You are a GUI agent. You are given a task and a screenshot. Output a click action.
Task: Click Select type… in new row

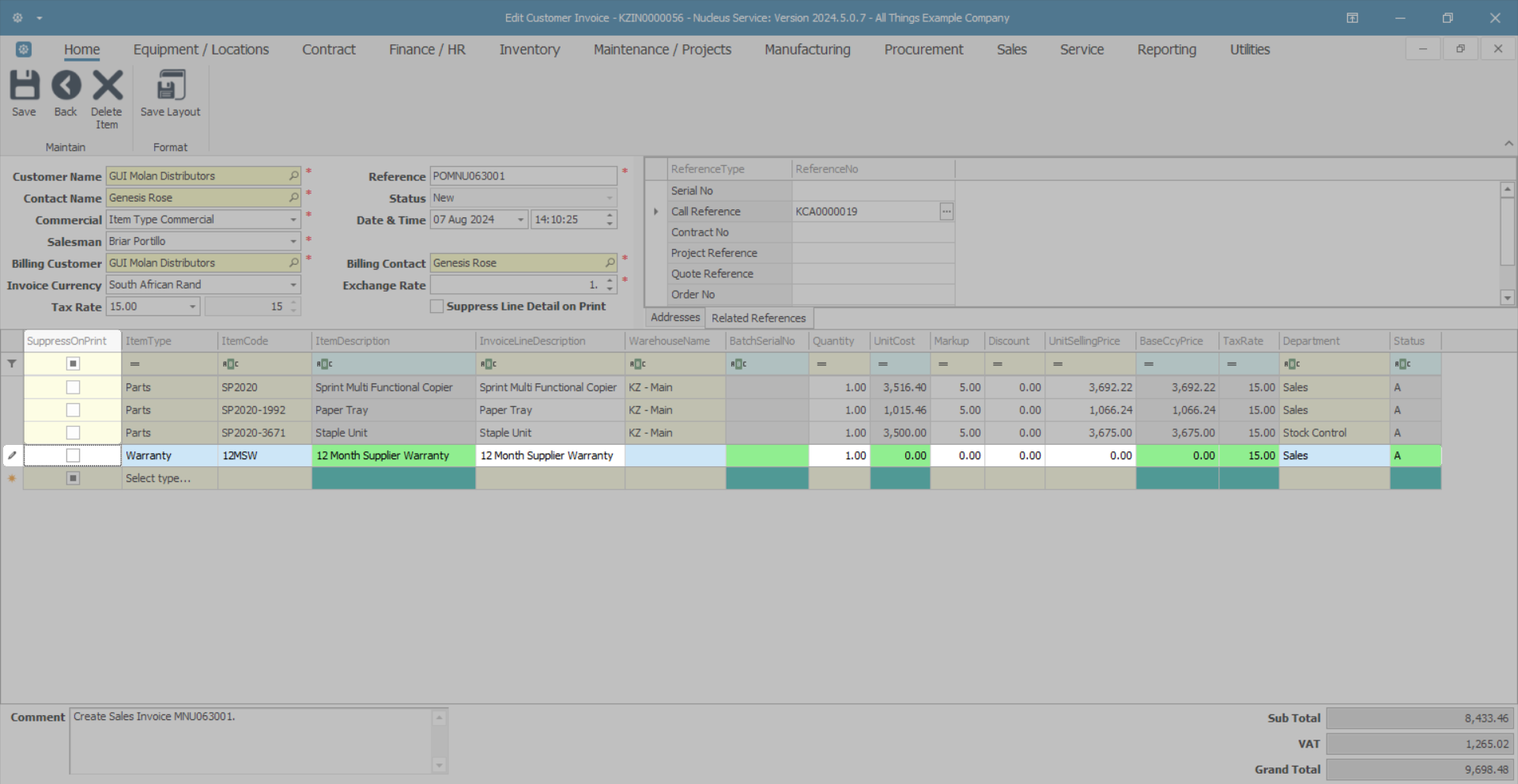click(158, 478)
